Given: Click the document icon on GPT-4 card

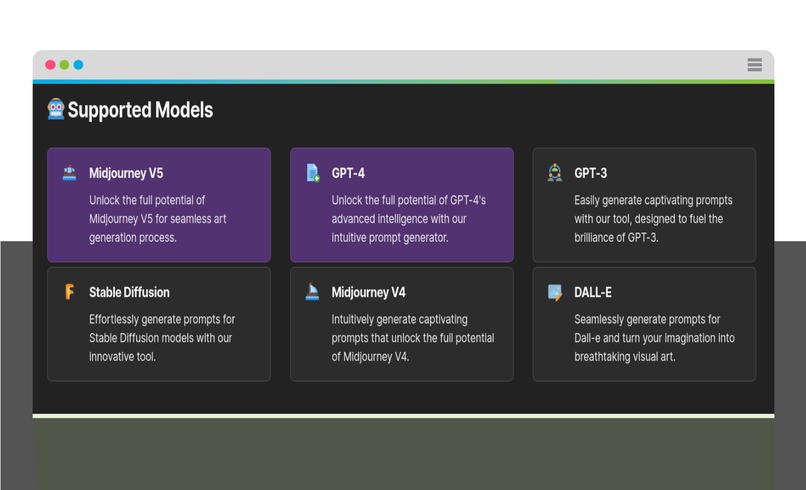Looking at the screenshot, I should point(313,173).
